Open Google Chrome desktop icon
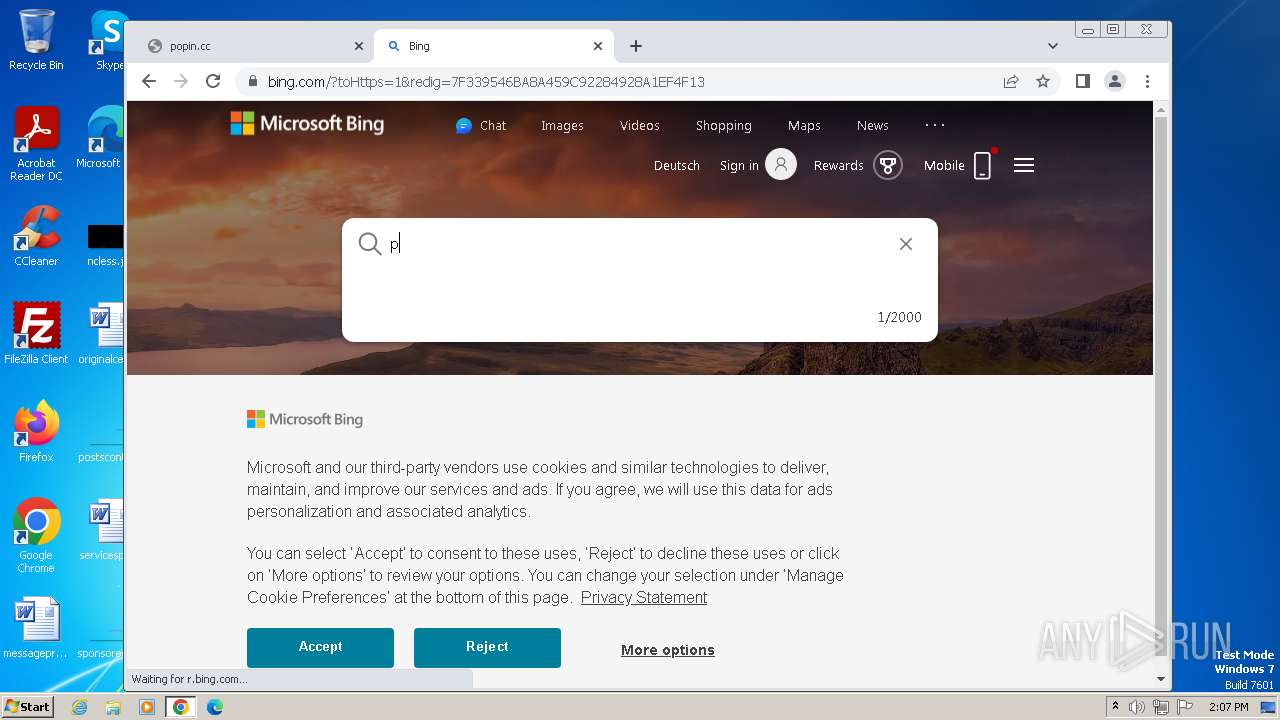The image size is (1280, 720). pyautogui.click(x=36, y=536)
